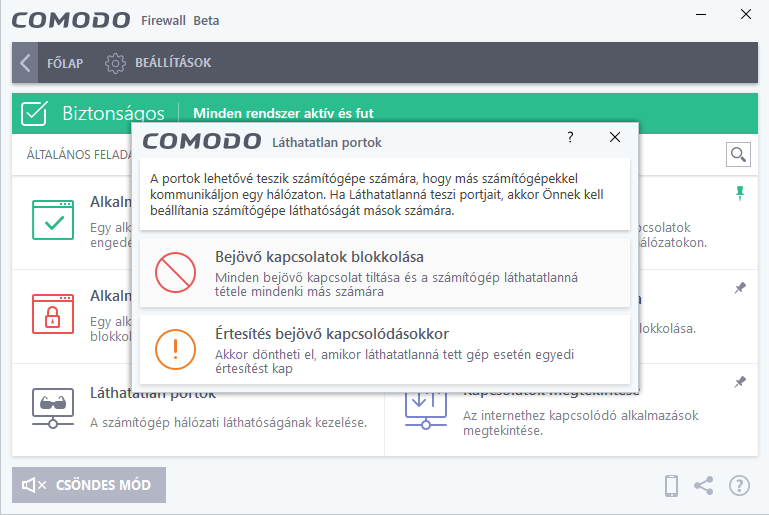Close the Láthatatlan portok dialog

(615, 137)
